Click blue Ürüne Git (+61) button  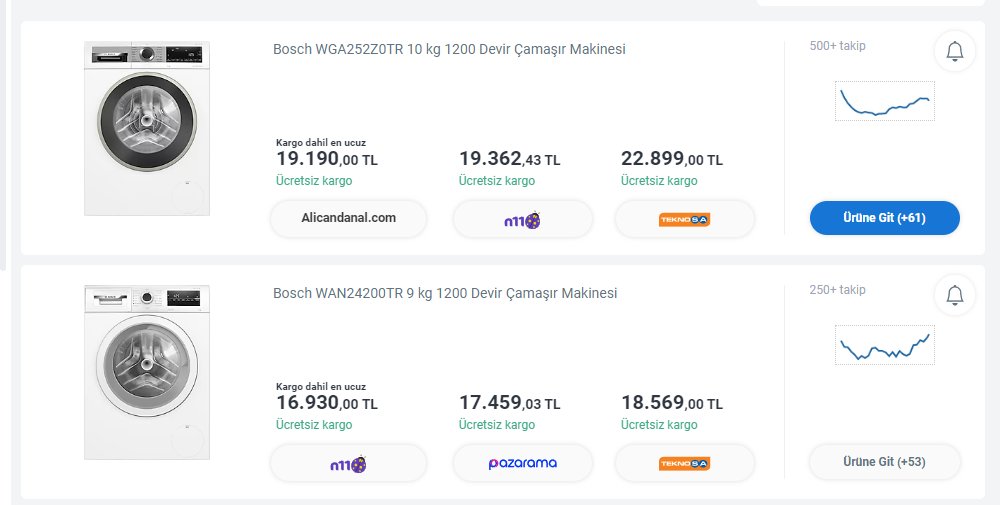click(884, 218)
